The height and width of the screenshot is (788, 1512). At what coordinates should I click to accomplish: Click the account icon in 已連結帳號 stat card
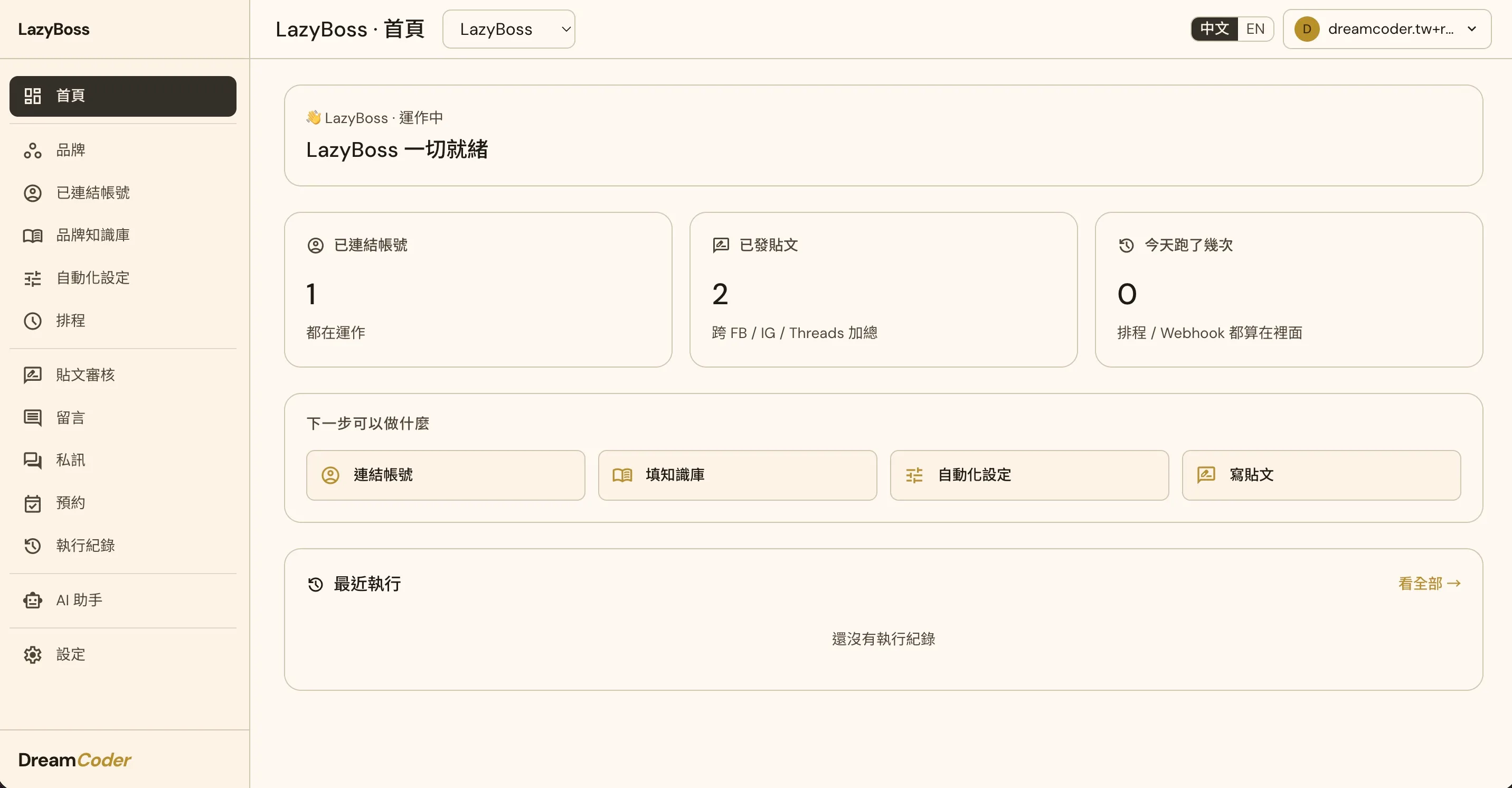(x=315, y=246)
